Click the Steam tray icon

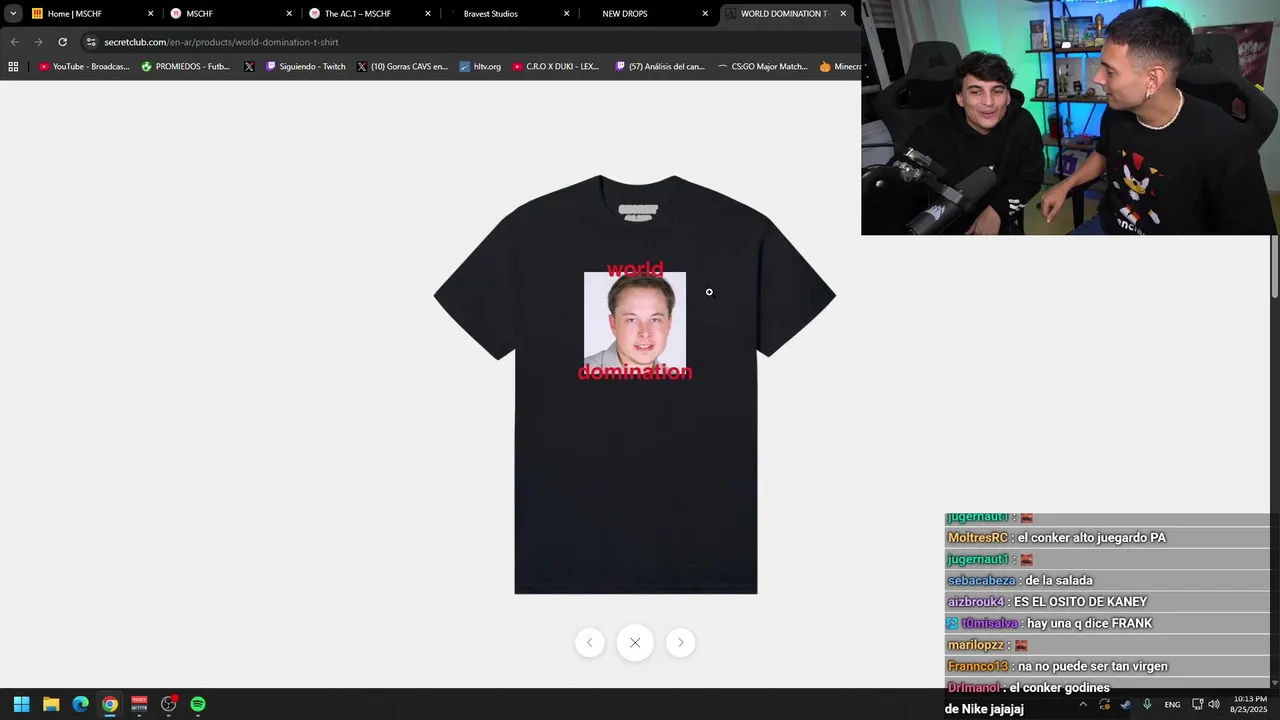tap(1126, 704)
